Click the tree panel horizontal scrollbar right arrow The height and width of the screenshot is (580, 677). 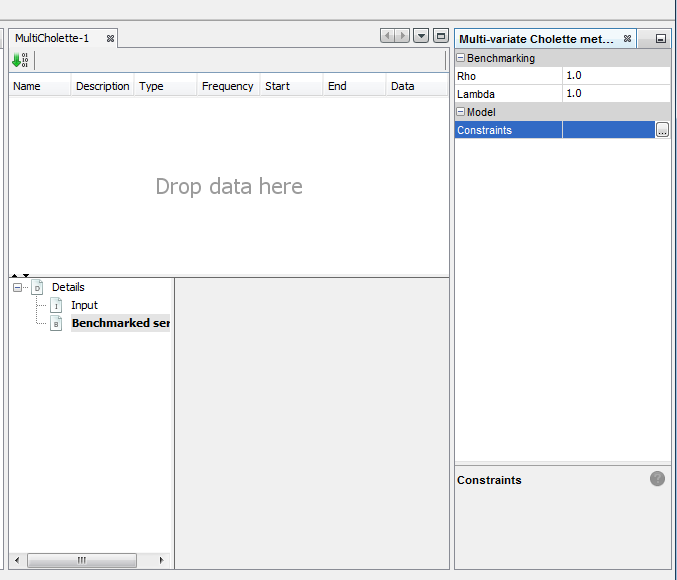click(162, 560)
